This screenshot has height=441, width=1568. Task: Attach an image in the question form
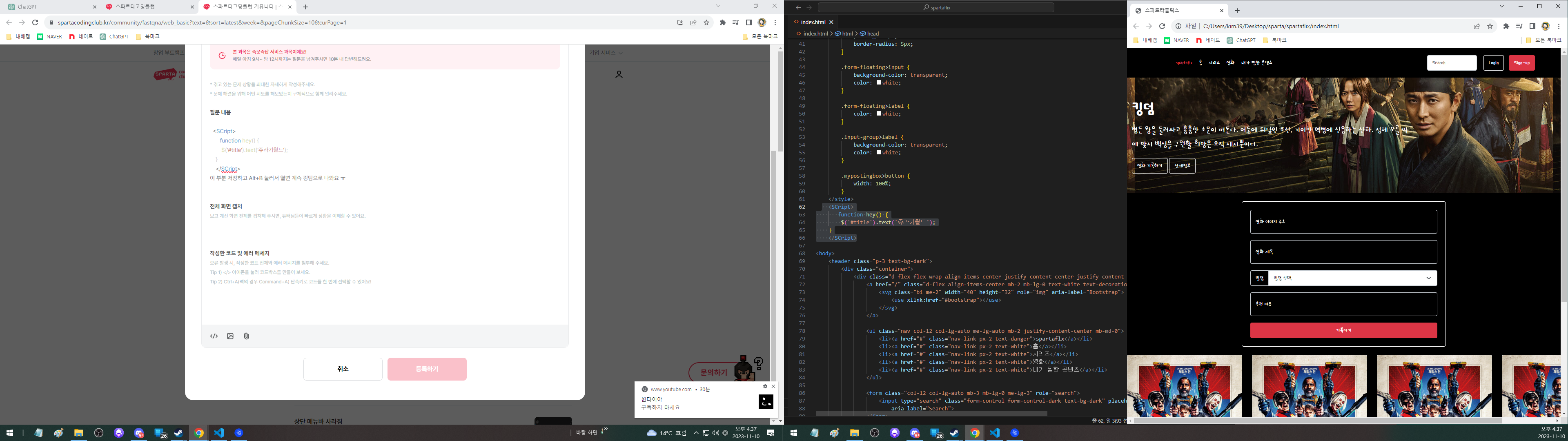tap(230, 336)
